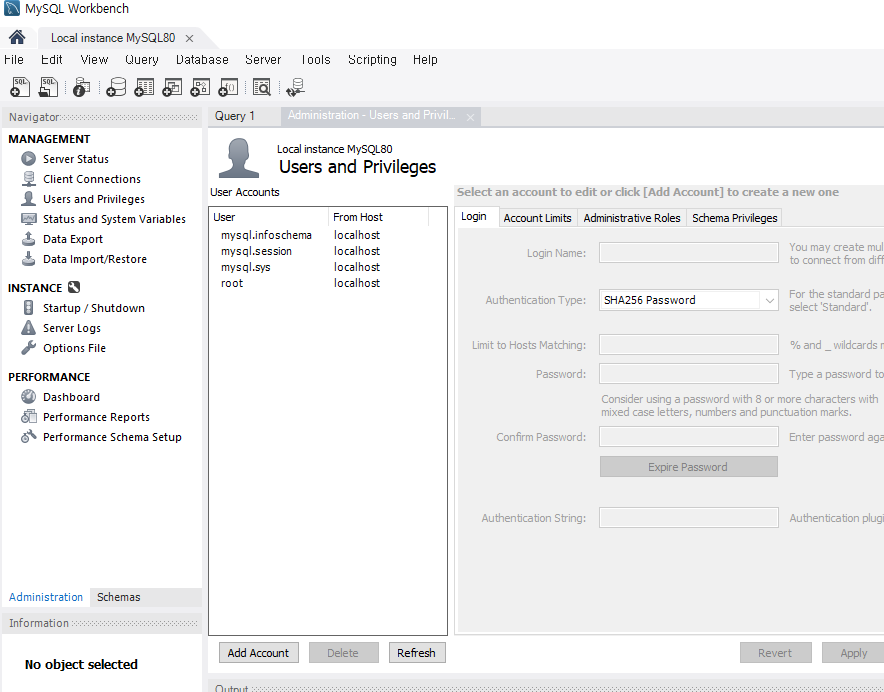This screenshot has width=884, height=692.
Task: Open Data Import/Restore in Navigator
Action: pyautogui.click(x=95, y=259)
